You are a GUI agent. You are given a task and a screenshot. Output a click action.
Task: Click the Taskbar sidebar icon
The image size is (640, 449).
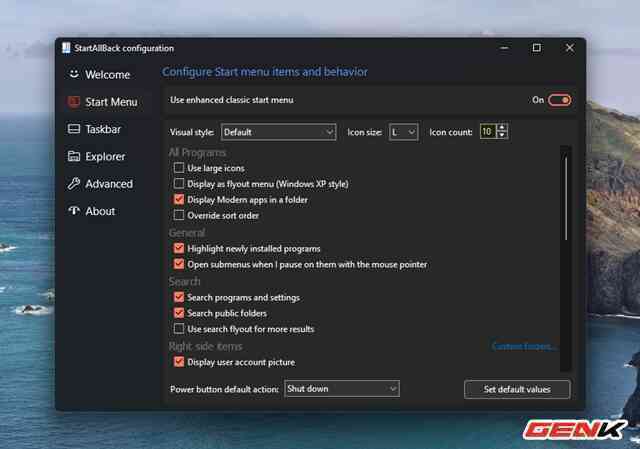[74, 129]
